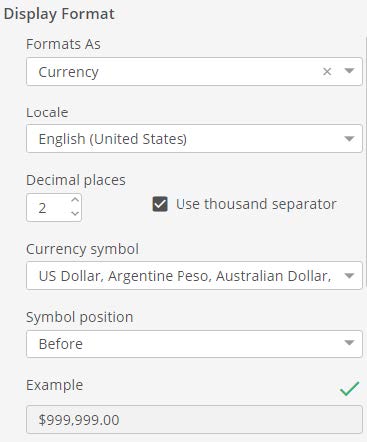
Task: Uncheck the Use thousand separator checkbox
Action: (x=160, y=204)
